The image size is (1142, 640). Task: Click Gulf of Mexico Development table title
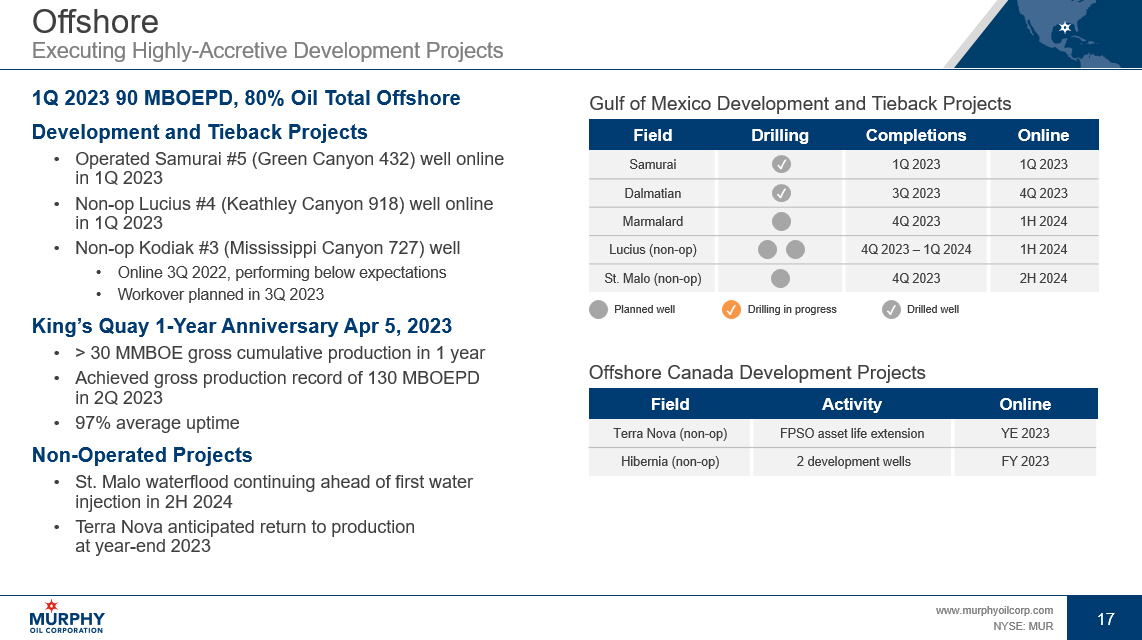point(800,104)
